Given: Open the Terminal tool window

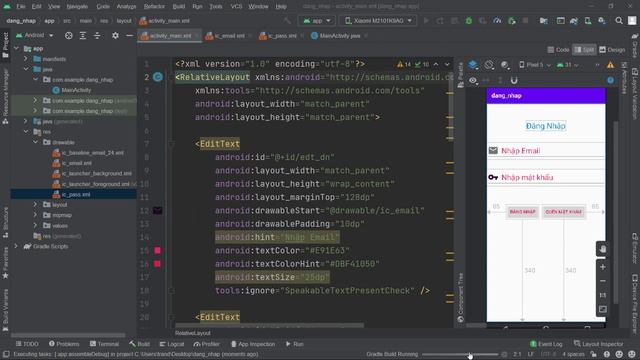Looking at the screenshot, I should point(104,344).
